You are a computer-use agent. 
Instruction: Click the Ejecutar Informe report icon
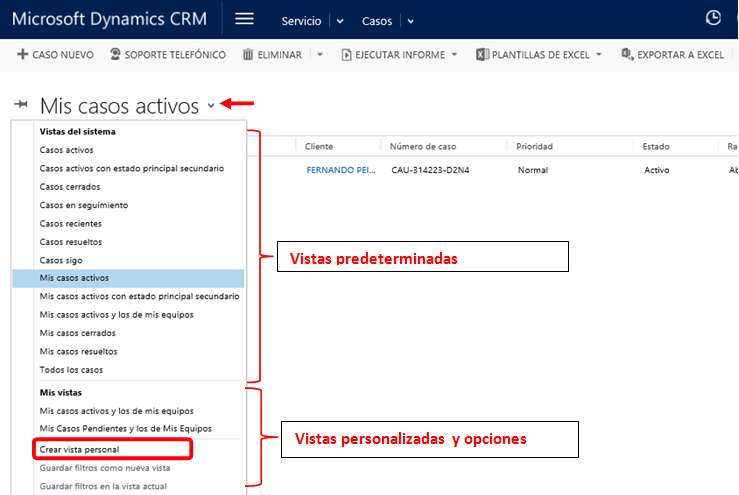coord(347,54)
